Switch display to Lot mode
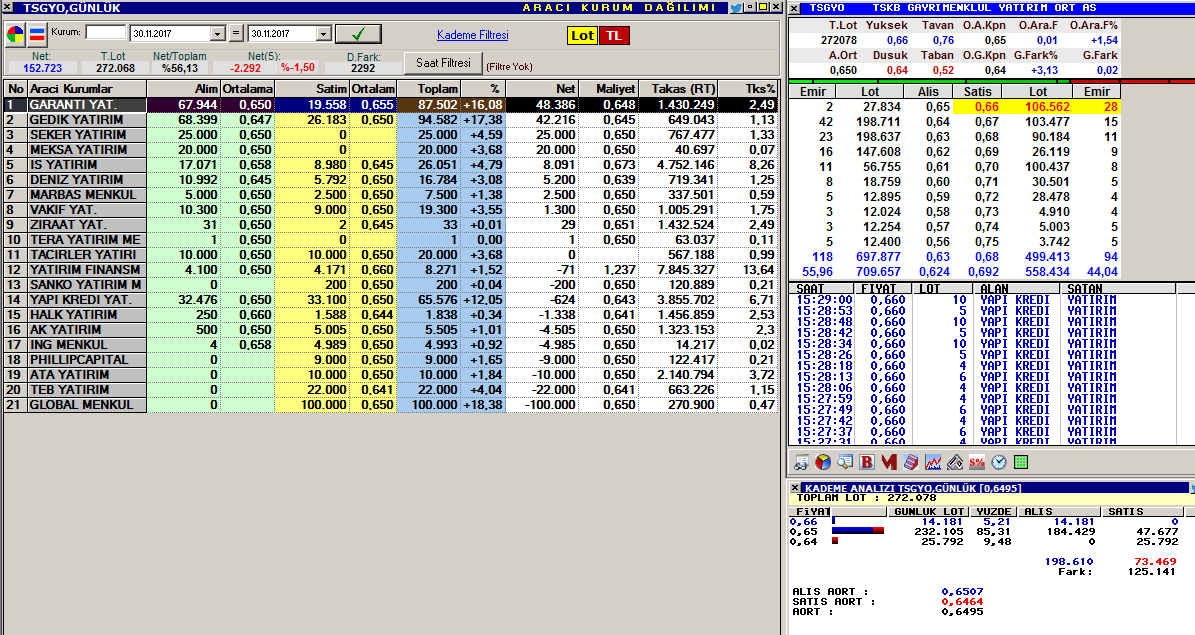This screenshot has height=635, width=1195. point(582,35)
